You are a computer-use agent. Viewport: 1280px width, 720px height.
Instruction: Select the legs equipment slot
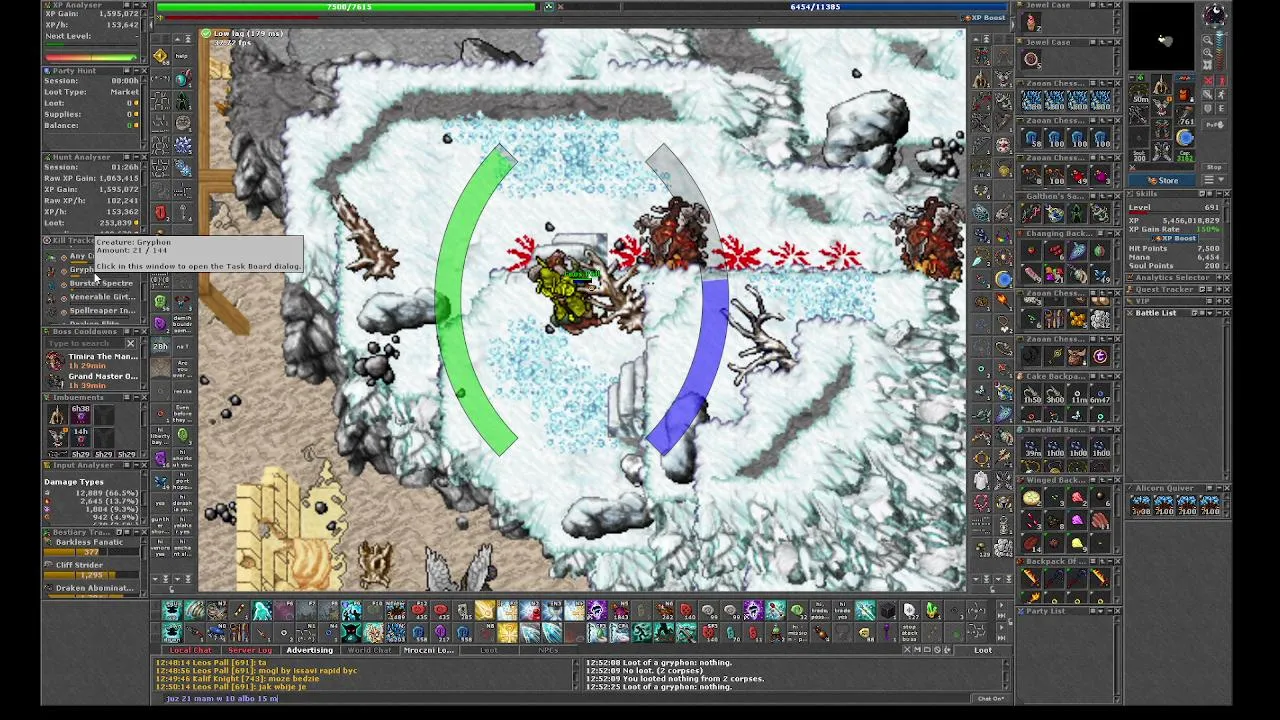coord(1162,129)
